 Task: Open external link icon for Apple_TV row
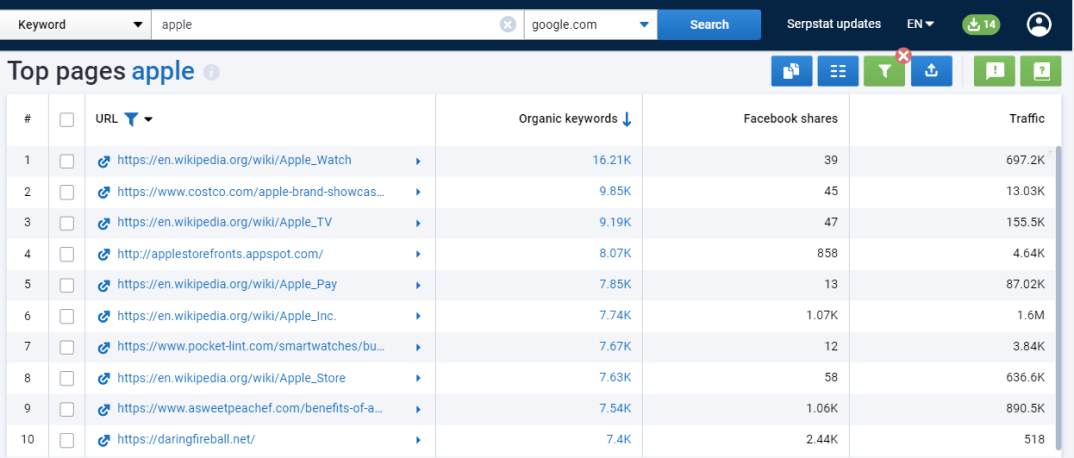tap(104, 223)
